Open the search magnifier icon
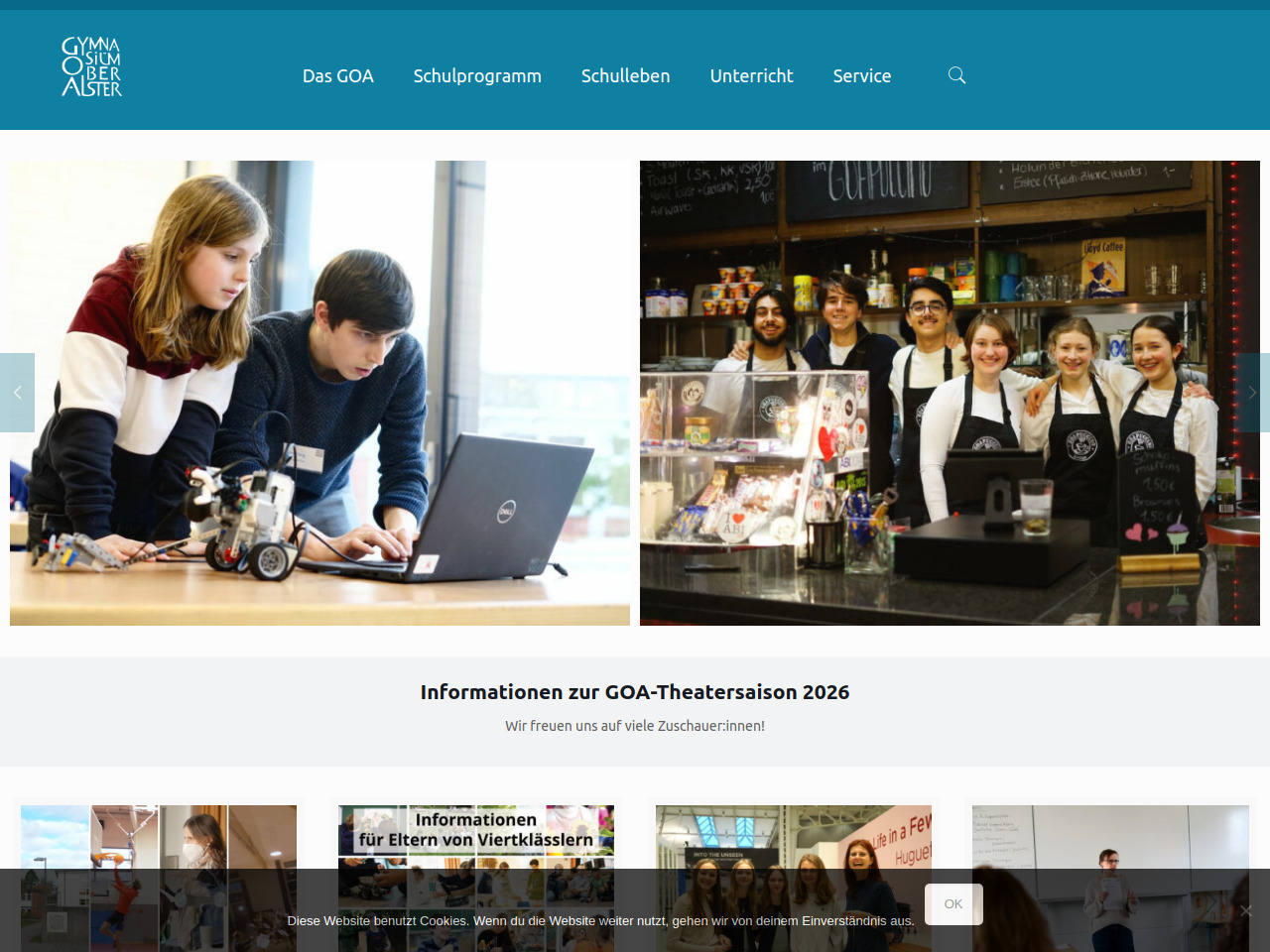 tap(956, 75)
